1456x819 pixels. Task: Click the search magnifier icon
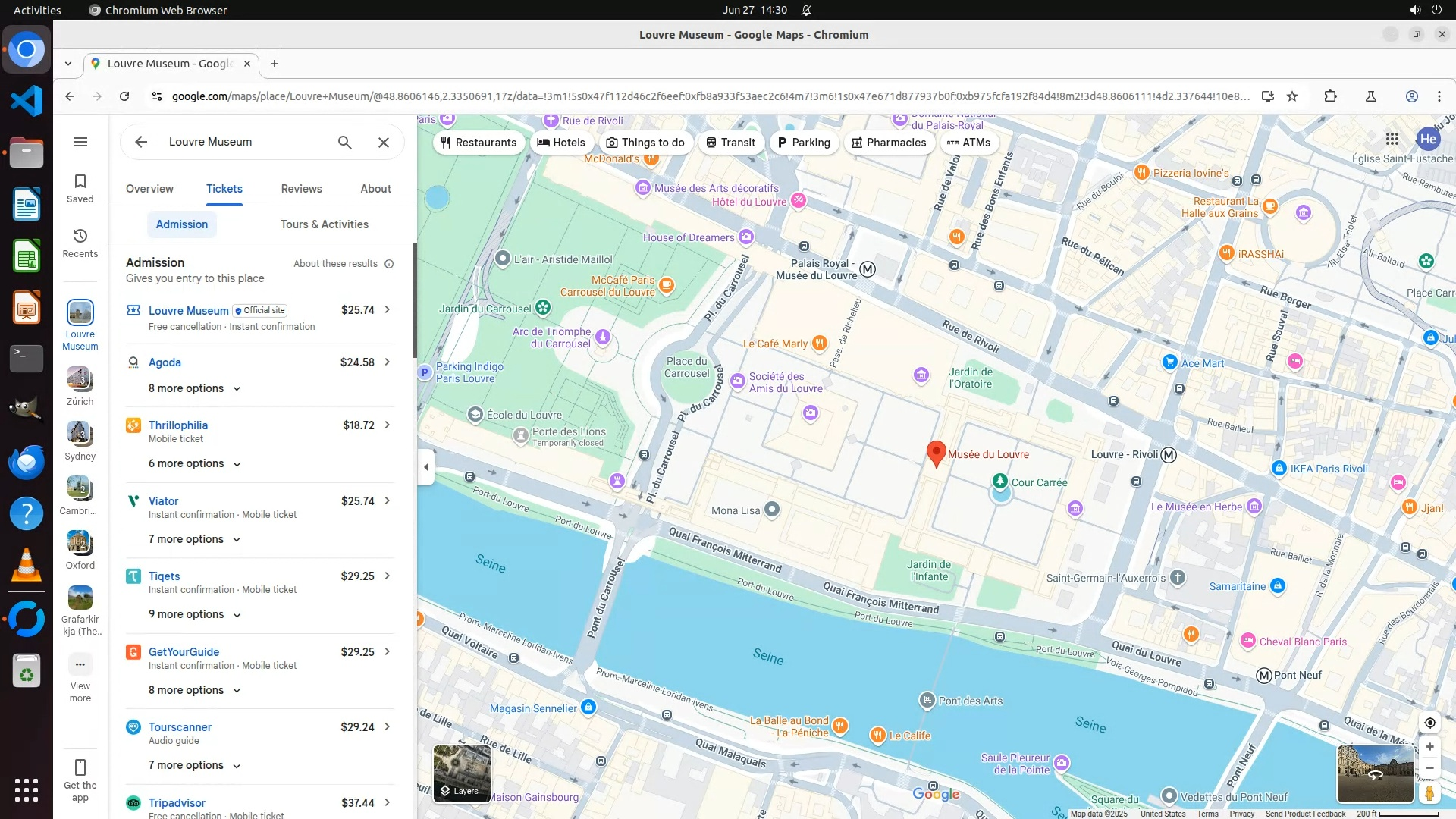pyautogui.click(x=345, y=142)
